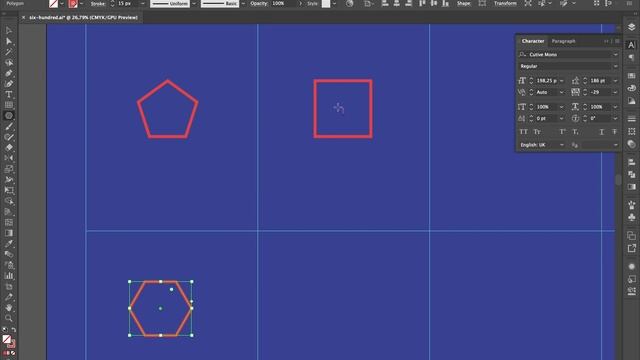
Task: Open the tracking -29 dropdown
Action: 615,92
